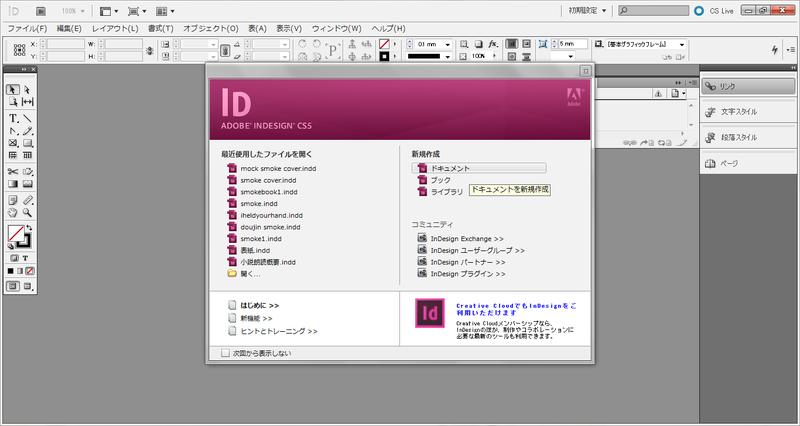Open the ページ panel in the dock
This screenshot has height=426, width=800.
point(748,163)
